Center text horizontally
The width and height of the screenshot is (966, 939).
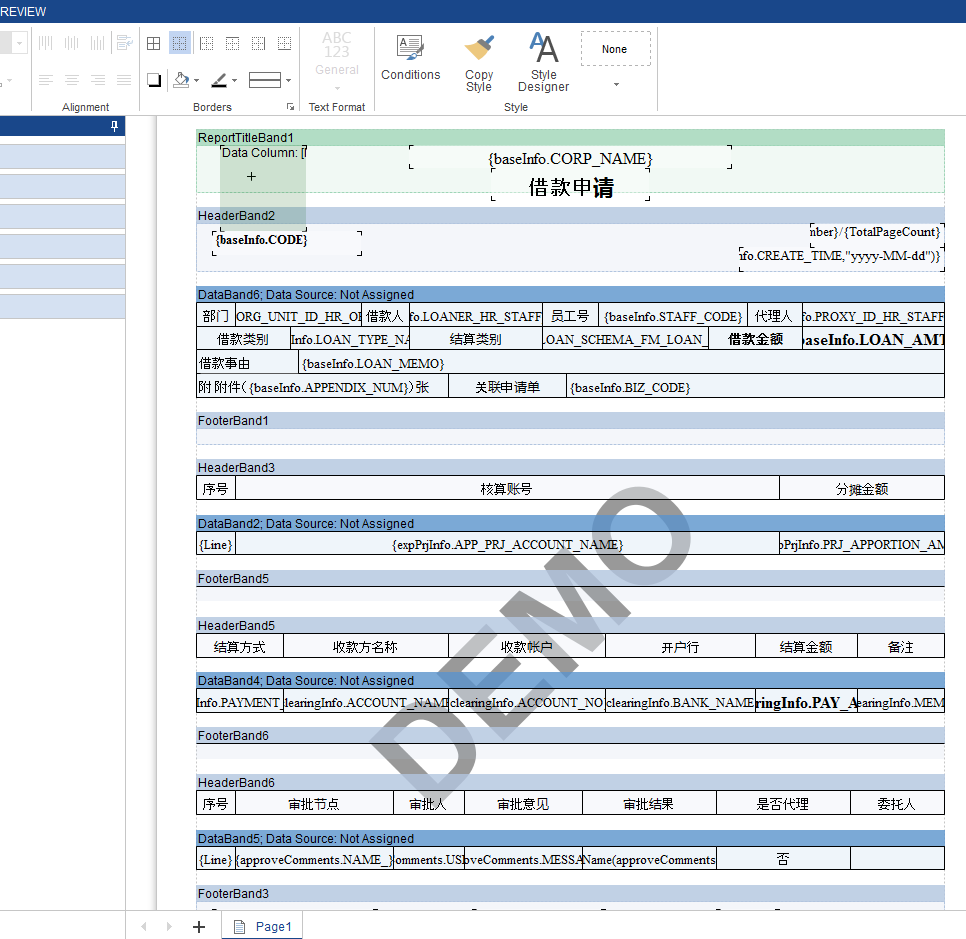[71, 80]
